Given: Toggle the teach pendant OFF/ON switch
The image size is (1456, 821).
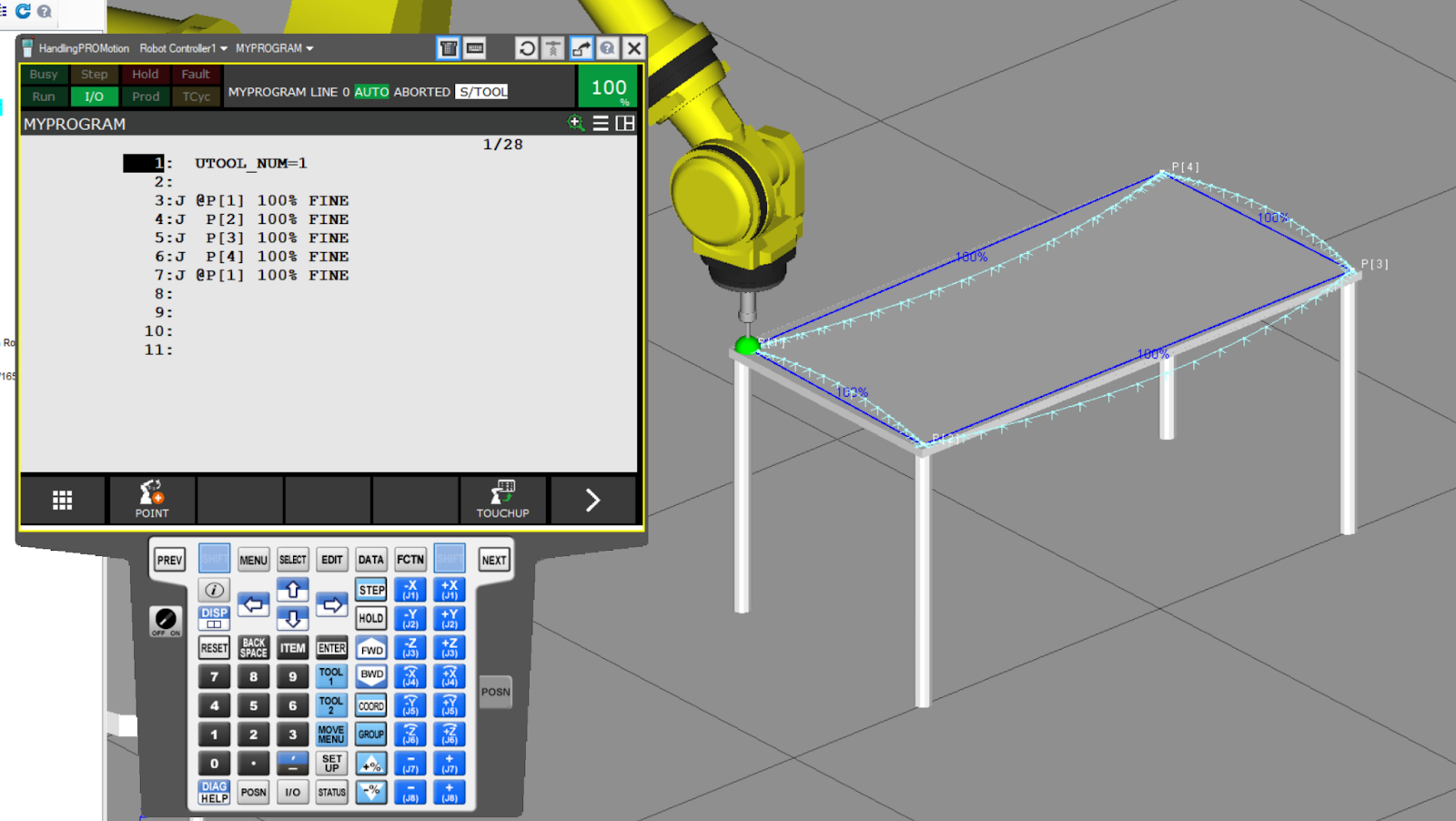Looking at the screenshot, I should [166, 621].
